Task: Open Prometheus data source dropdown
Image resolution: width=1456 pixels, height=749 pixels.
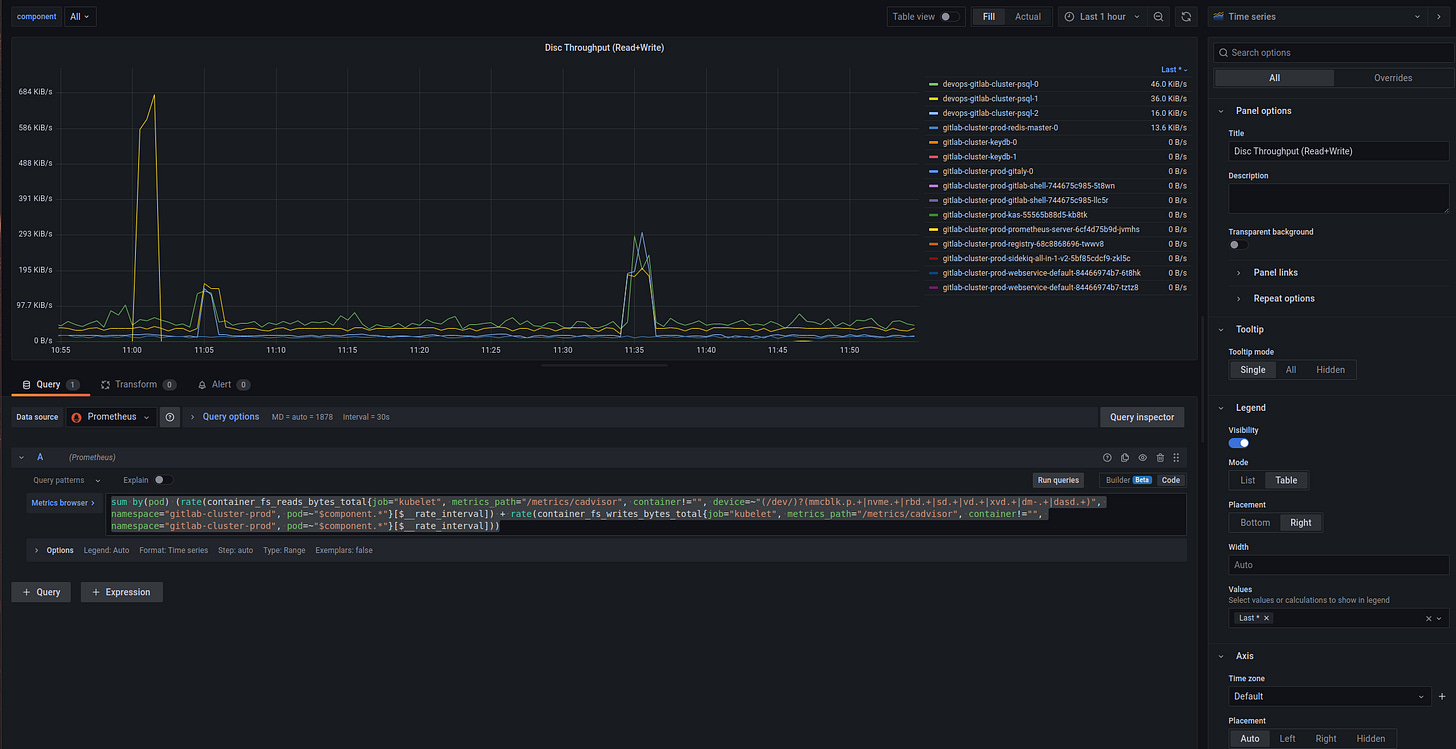Action: pyautogui.click(x=110, y=417)
